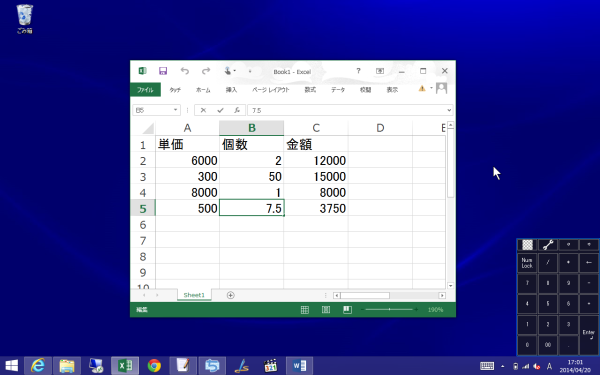
Task: Select cell containing 12000
Action: (x=316, y=160)
